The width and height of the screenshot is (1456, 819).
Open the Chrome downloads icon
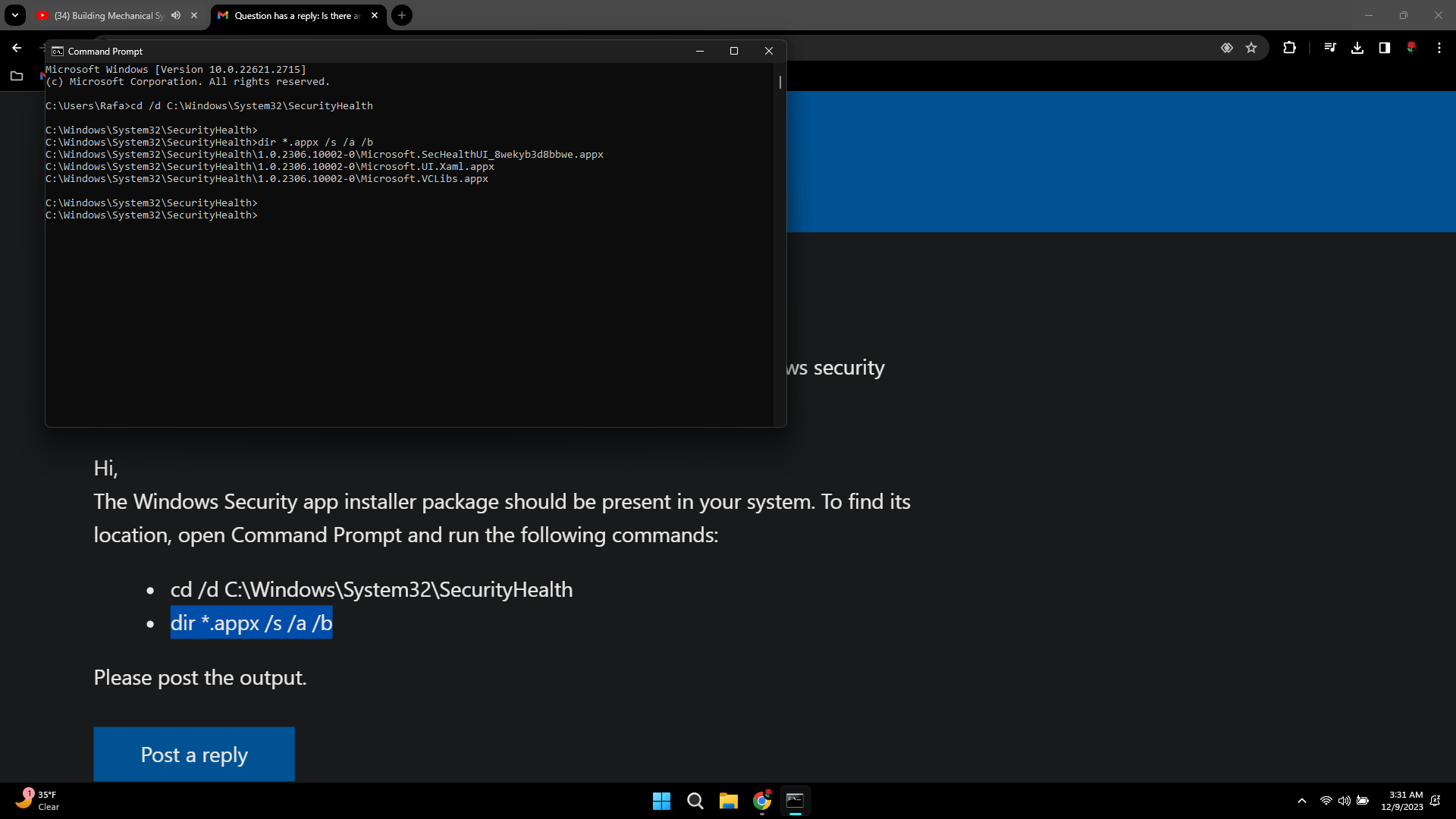click(1357, 48)
